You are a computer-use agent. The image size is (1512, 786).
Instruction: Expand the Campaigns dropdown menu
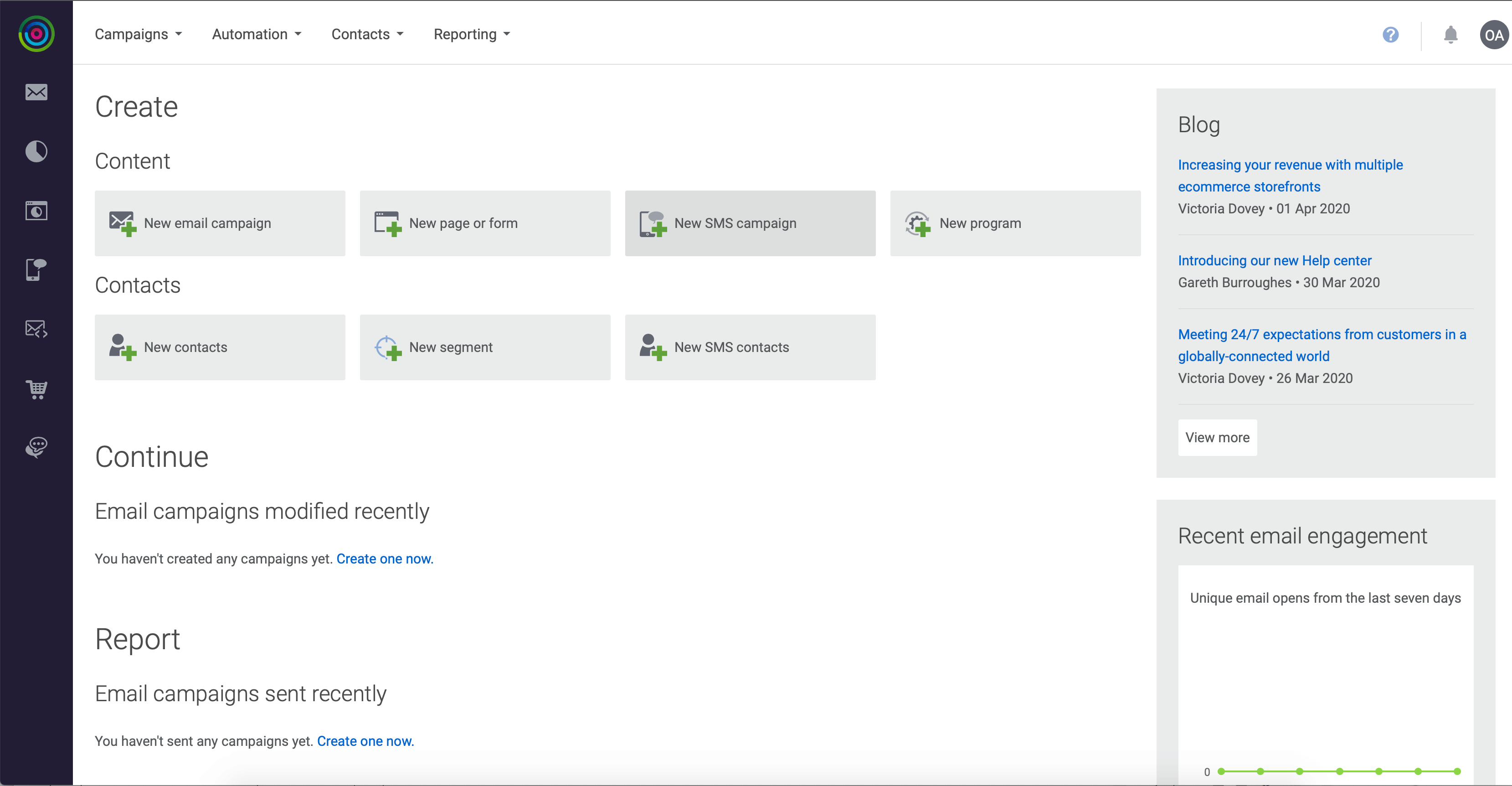click(x=139, y=35)
